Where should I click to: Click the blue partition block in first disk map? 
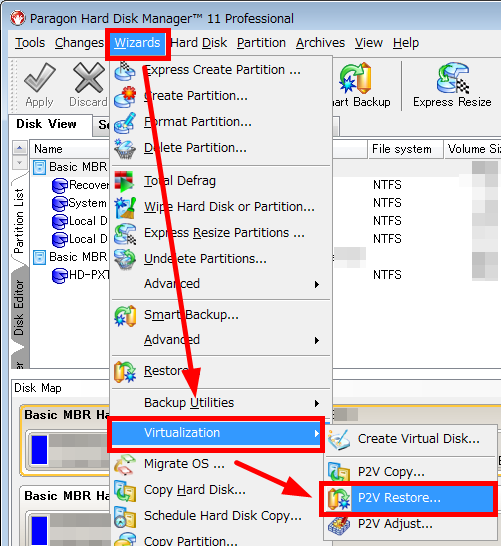tap(39, 450)
